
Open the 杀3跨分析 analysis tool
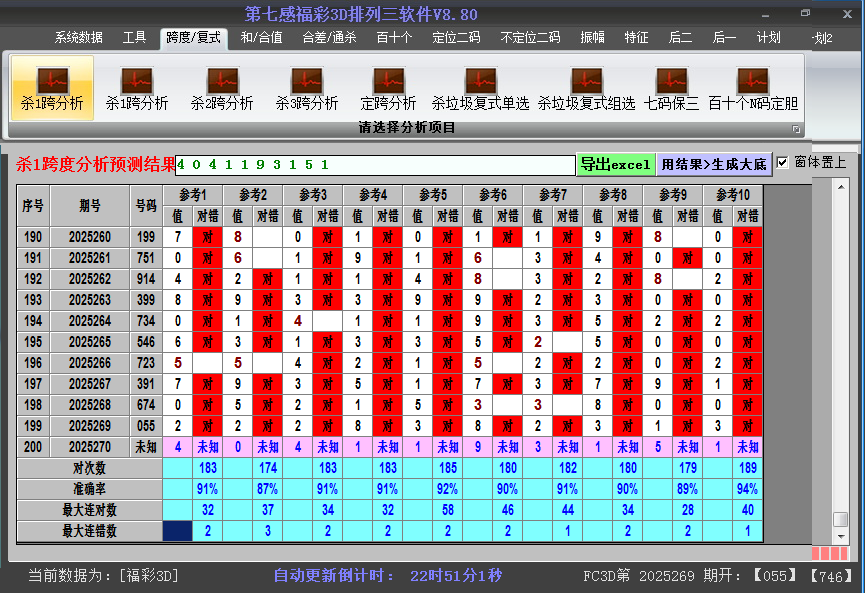[x=307, y=87]
